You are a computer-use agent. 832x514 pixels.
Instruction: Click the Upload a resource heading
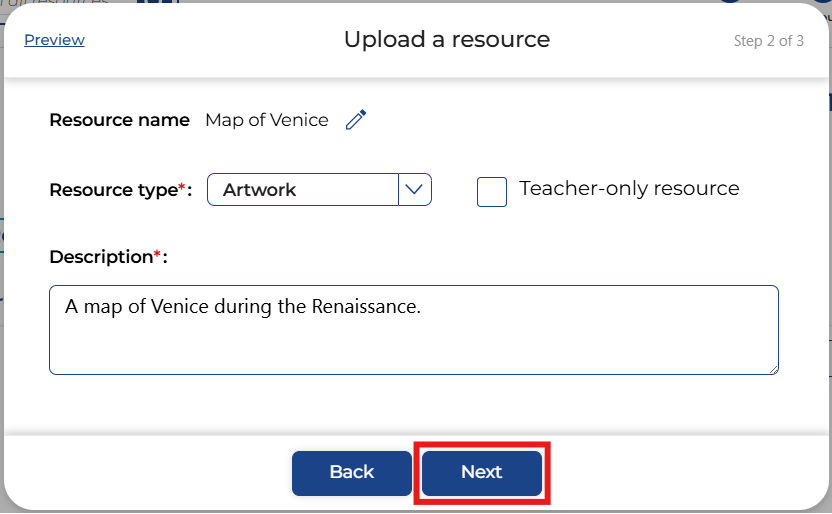tap(447, 40)
